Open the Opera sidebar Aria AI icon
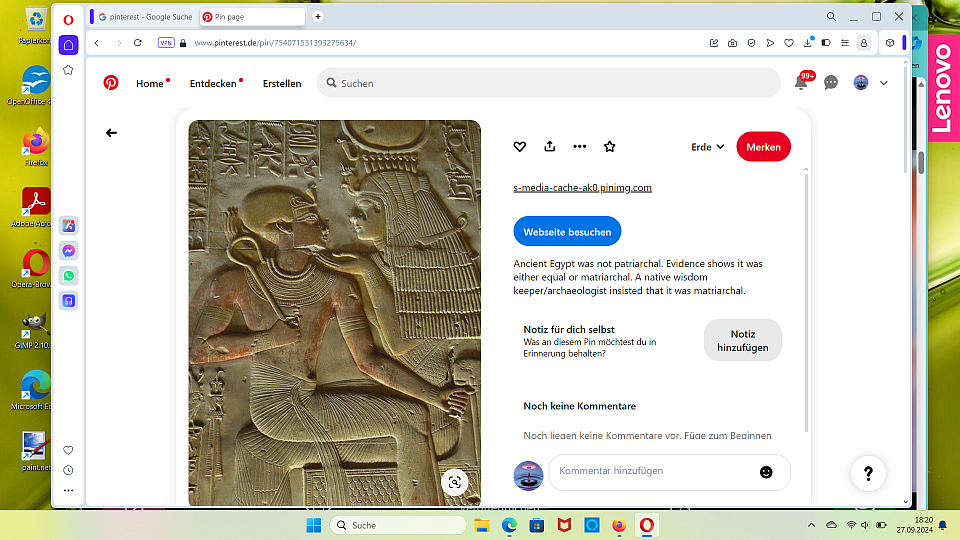The image size is (960, 540). [69, 226]
